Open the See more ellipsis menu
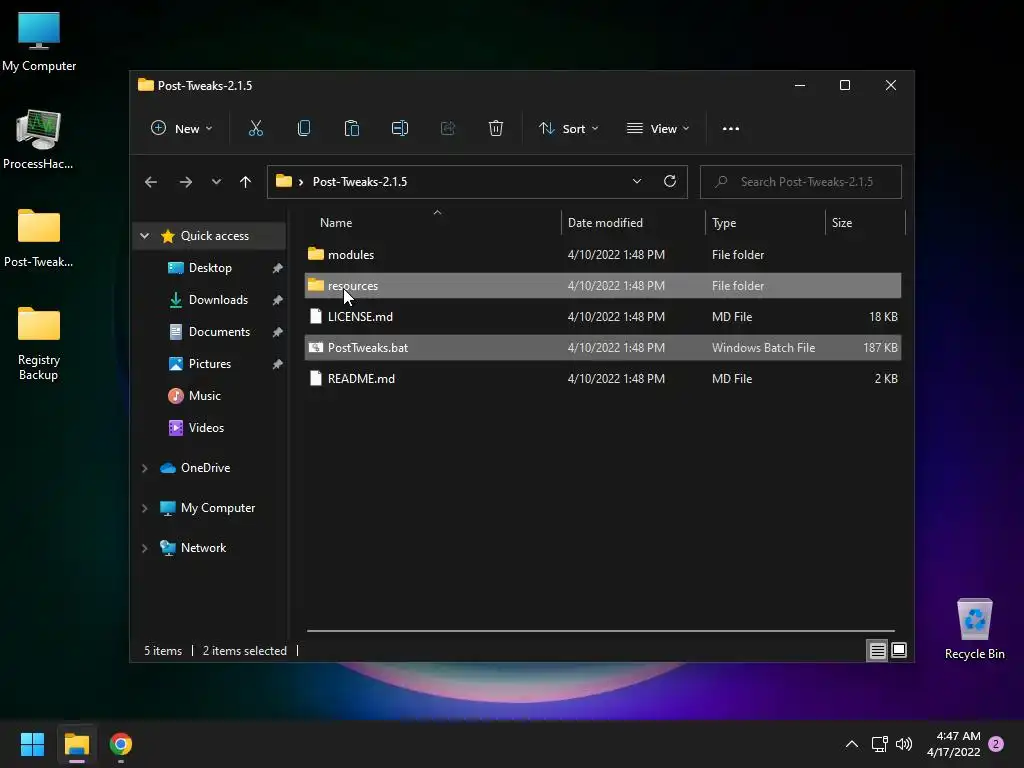 731,129
